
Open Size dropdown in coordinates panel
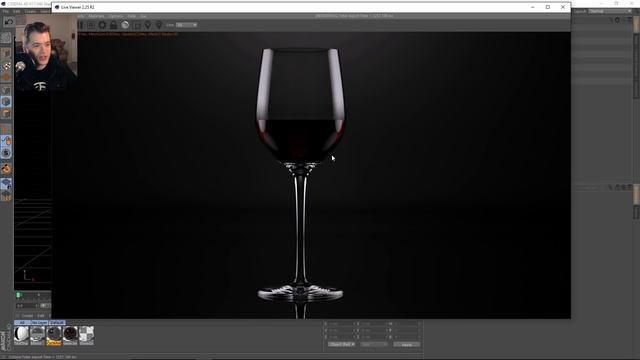[373, 344]
